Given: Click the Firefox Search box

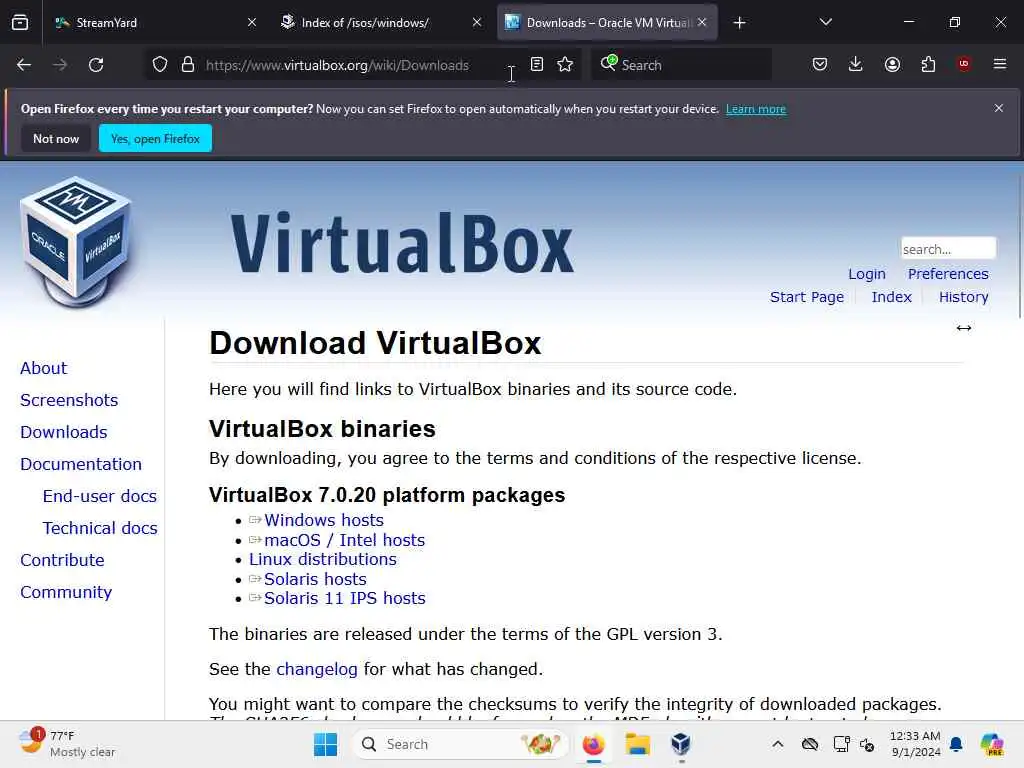Looking at the screenshot, I should point(681,65).
